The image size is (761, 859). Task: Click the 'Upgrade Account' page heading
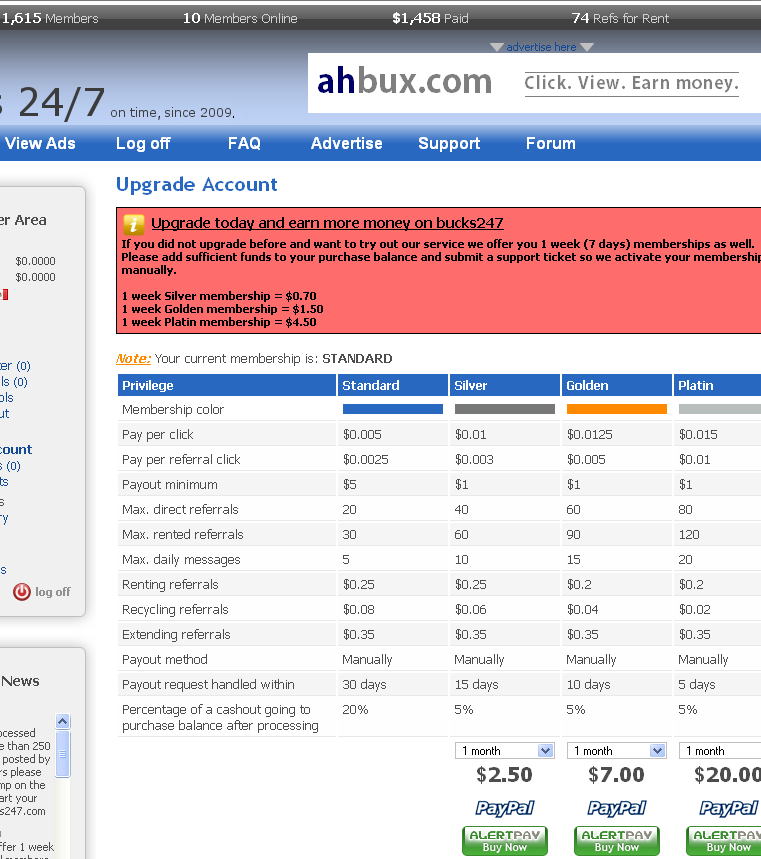click(197, 185)
